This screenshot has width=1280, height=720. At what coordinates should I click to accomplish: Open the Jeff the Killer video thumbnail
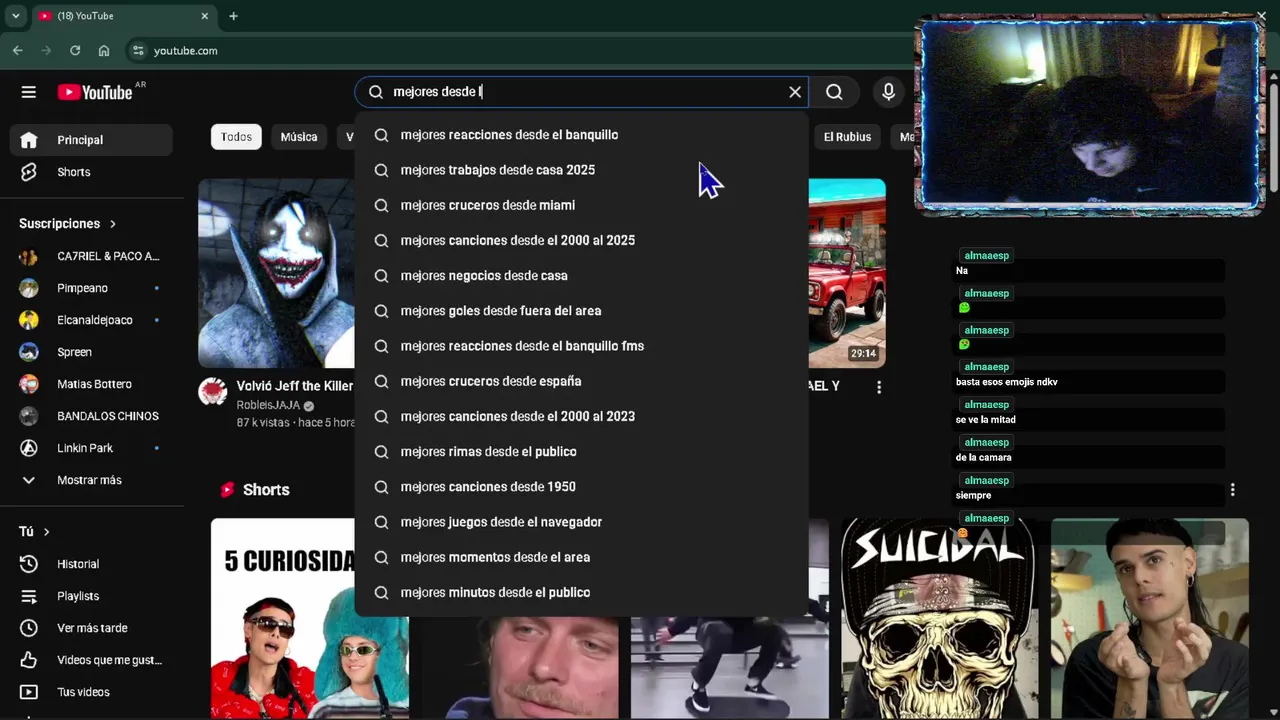(x=276, y=273)
